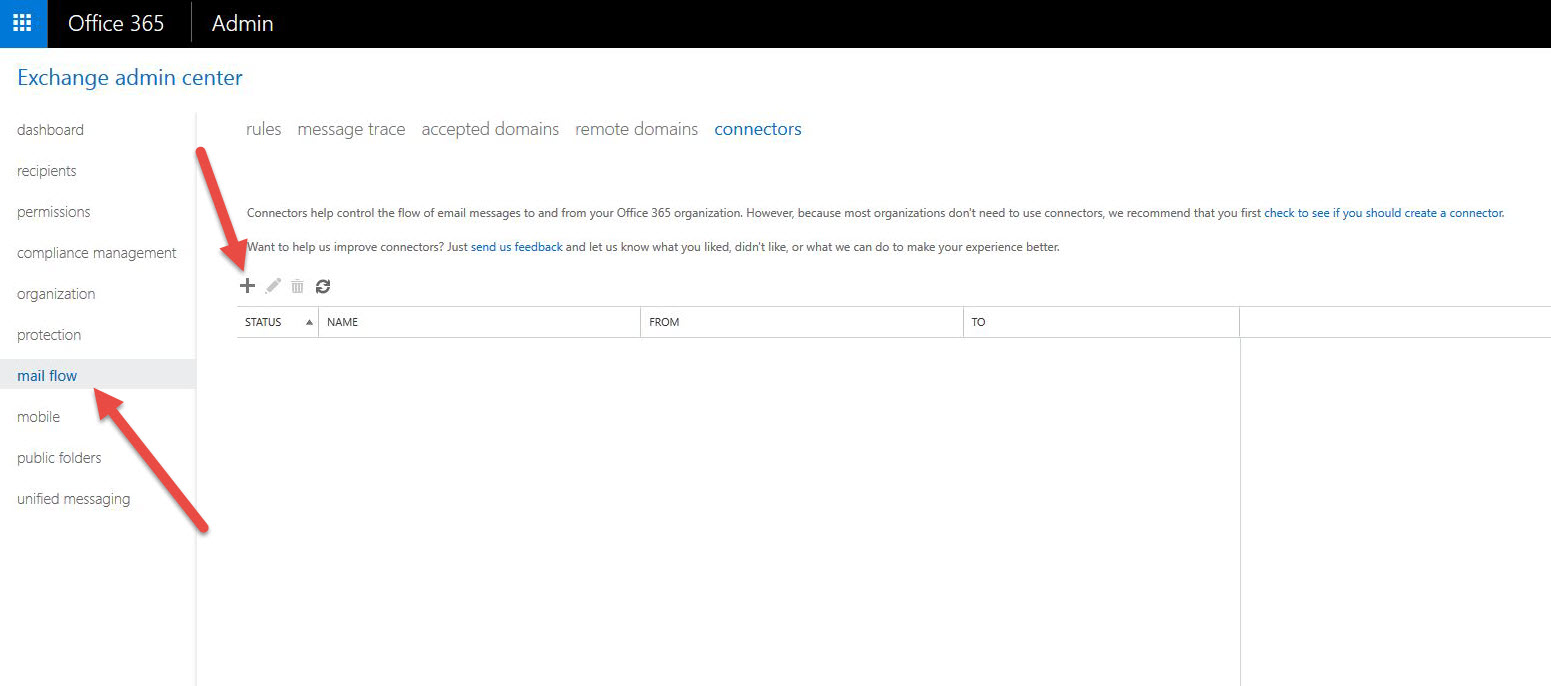Select mail flow in sidebar
The image size is (1551, 686).
[x=47, y=376]
